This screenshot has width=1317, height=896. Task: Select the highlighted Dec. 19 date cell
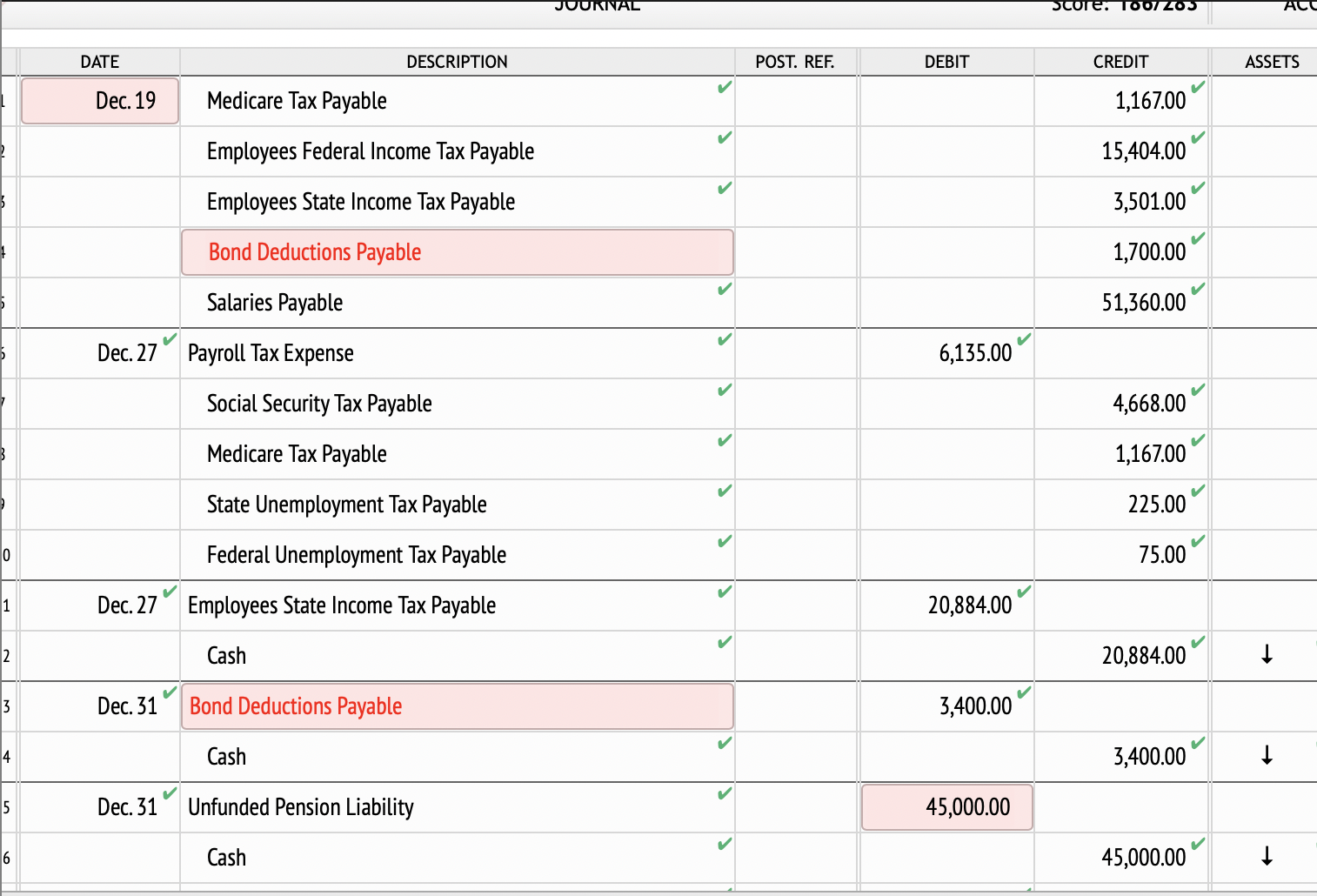click(99, 100)
